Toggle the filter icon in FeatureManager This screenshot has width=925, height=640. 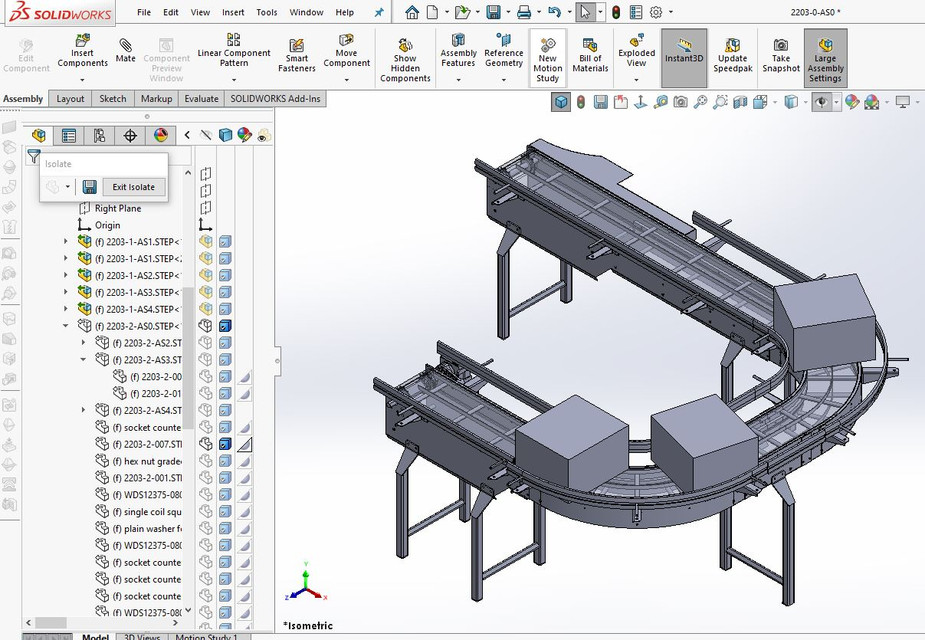(x=34, y=157)
